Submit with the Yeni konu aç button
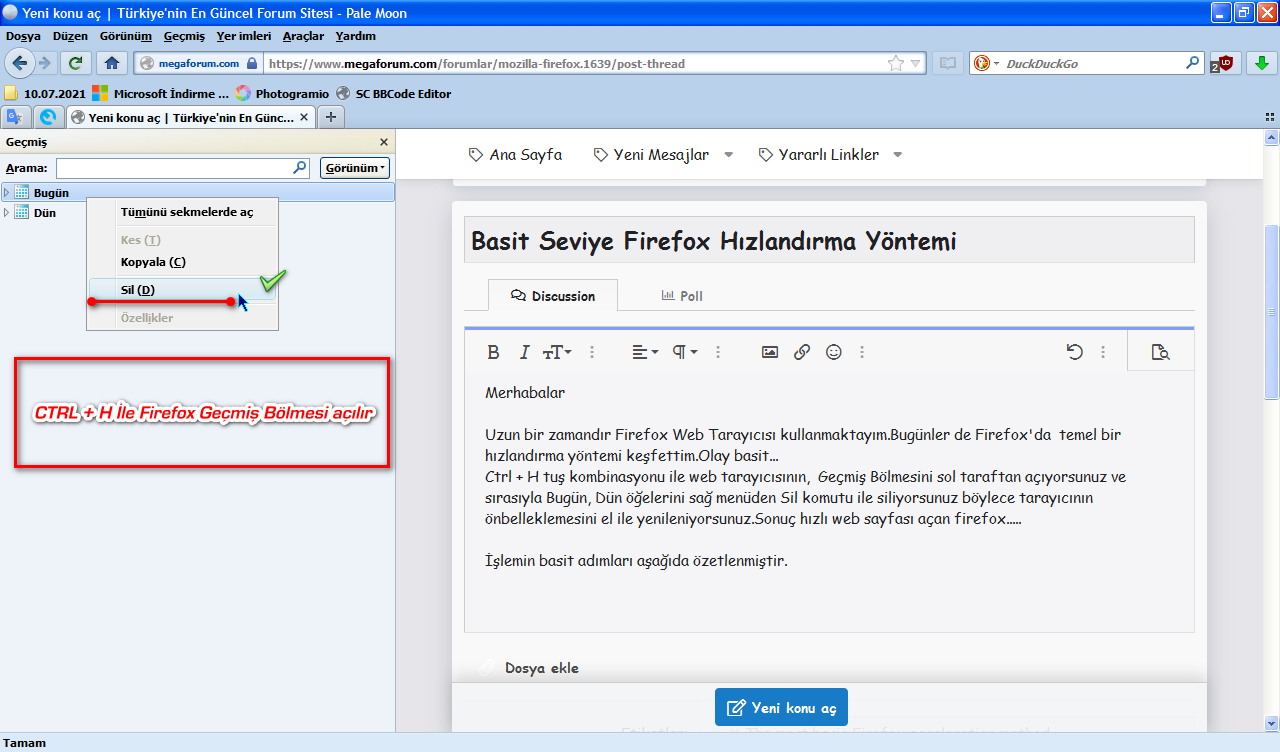The width and height of the screenshot is (1280, 752). click(x=782, y=707)
